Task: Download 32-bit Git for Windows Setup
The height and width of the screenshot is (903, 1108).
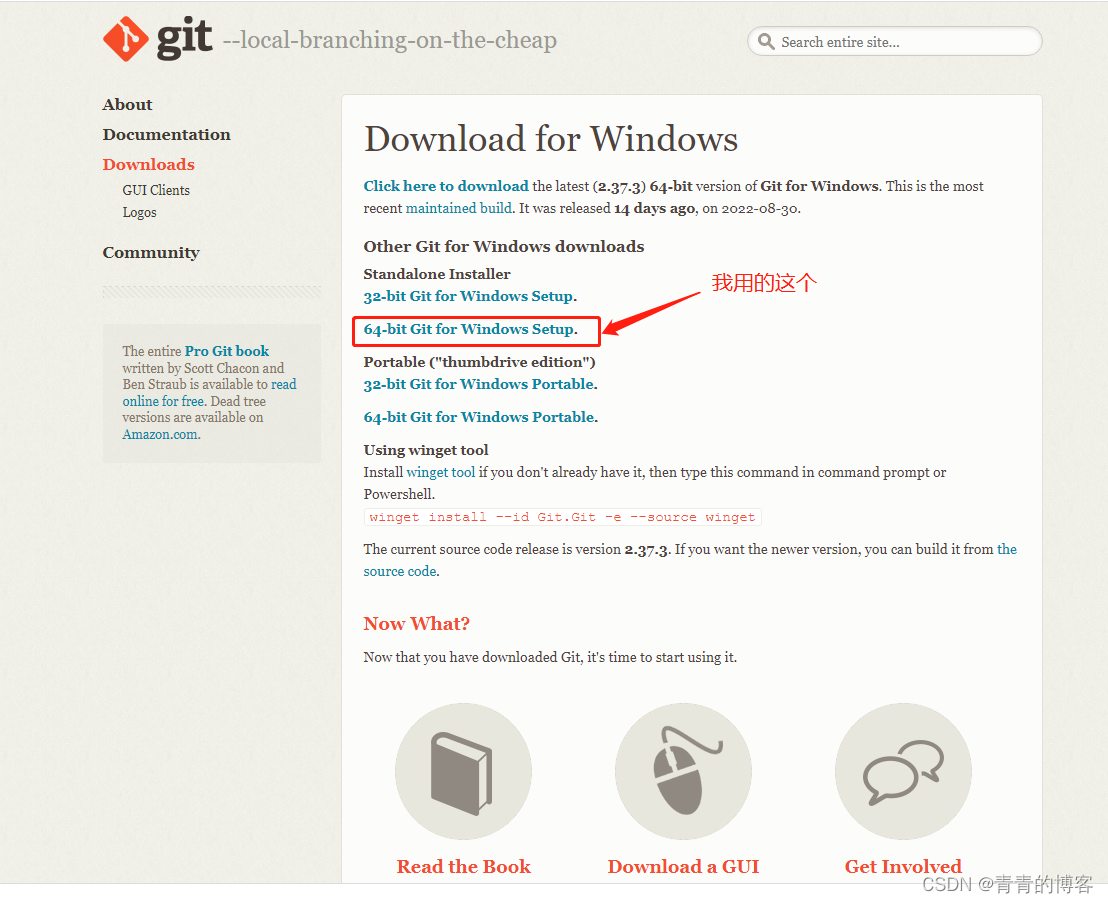Action: click(468, 296)
